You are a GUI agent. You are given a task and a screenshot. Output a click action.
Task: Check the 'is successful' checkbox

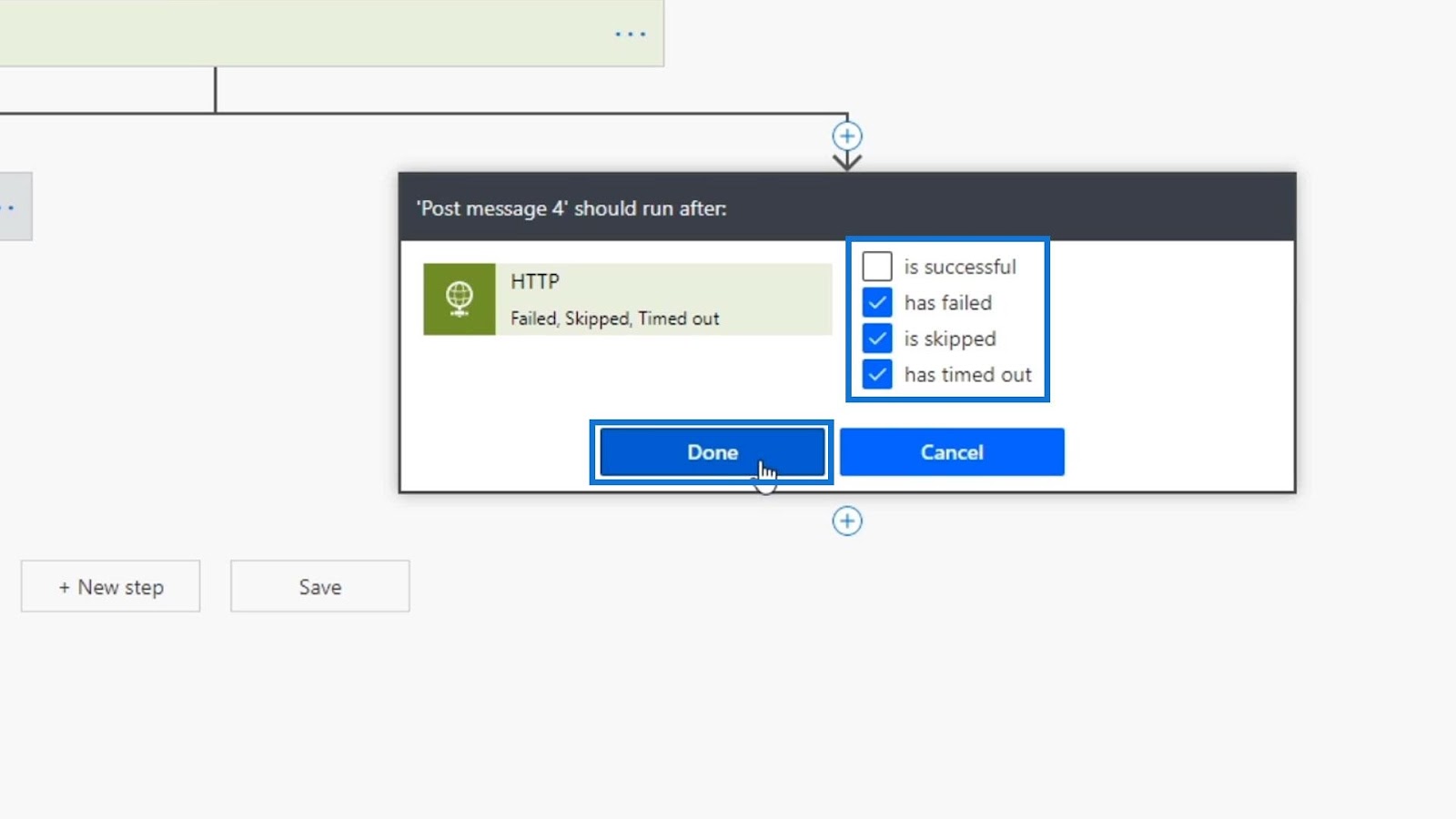pos(877,267)
